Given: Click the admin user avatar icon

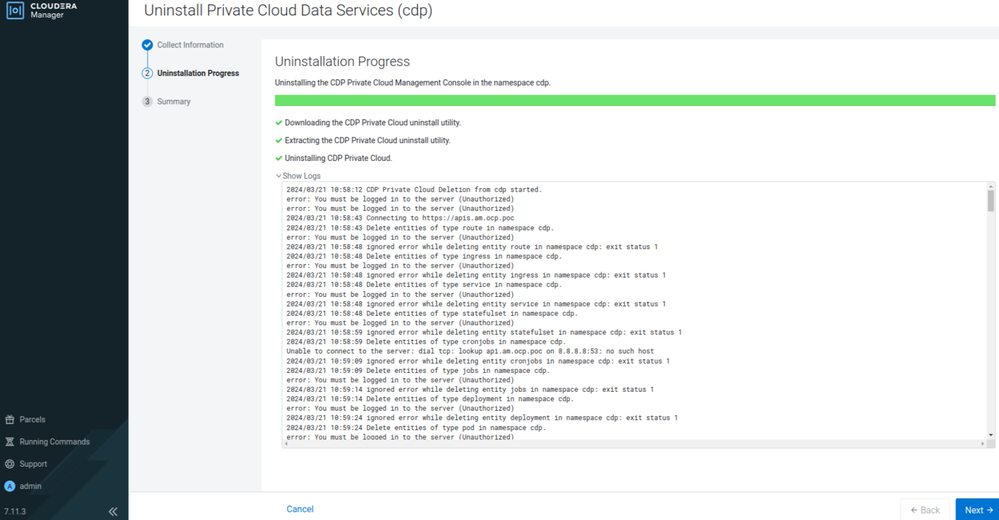Looking at the screenshot, I should 10,486.
